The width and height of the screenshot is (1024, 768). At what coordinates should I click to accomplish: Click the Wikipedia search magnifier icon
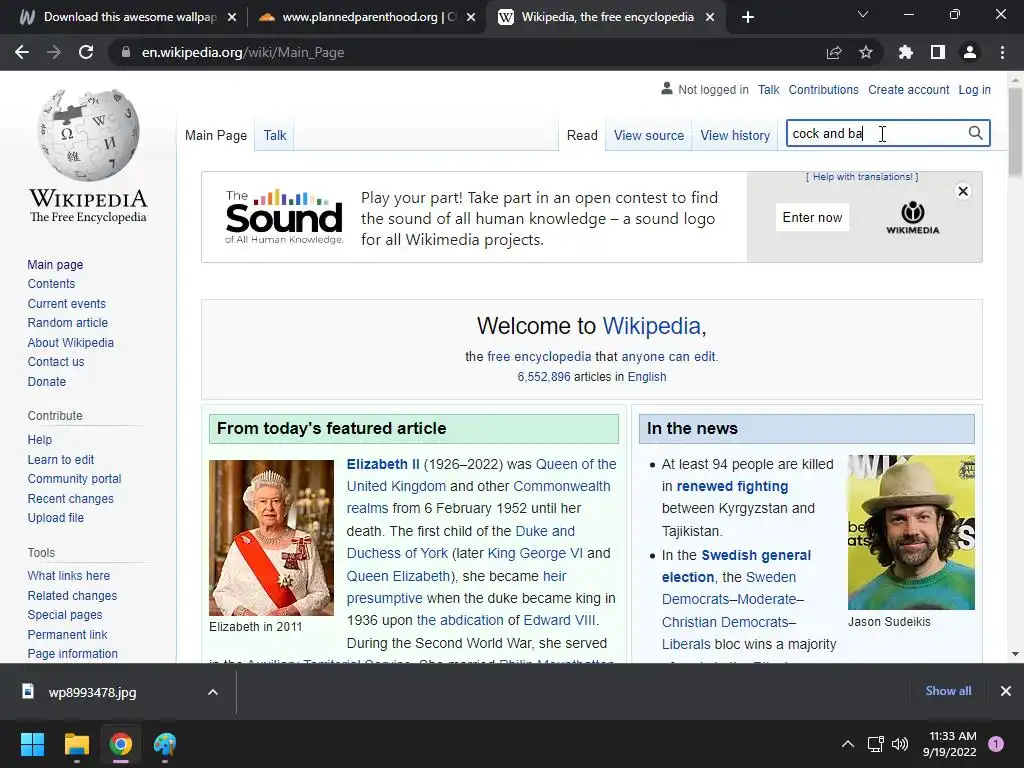click(x=975, y=133)
